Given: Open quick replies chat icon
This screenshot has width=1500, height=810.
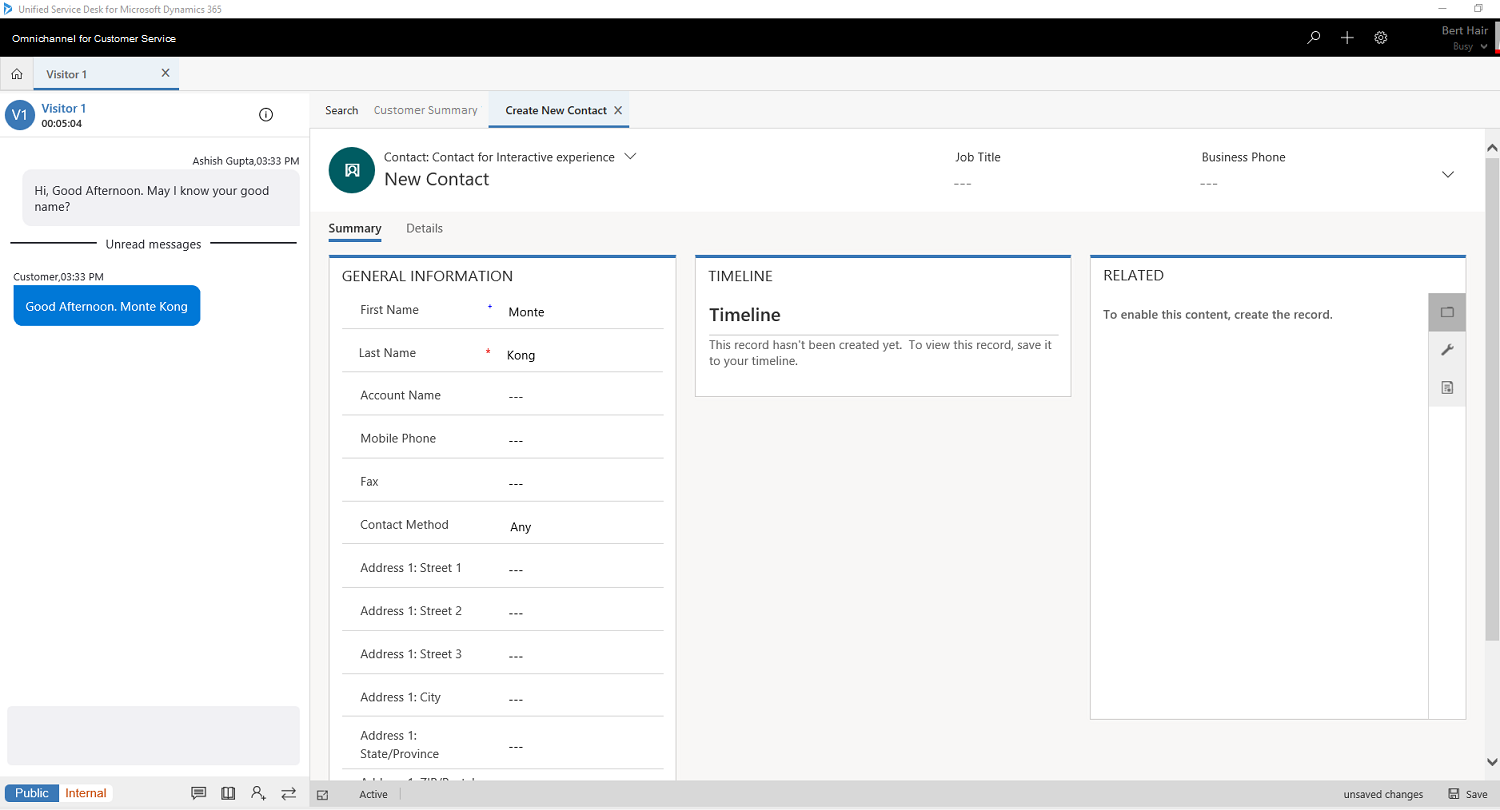Looking at the screenshot, I should [199, 793].
